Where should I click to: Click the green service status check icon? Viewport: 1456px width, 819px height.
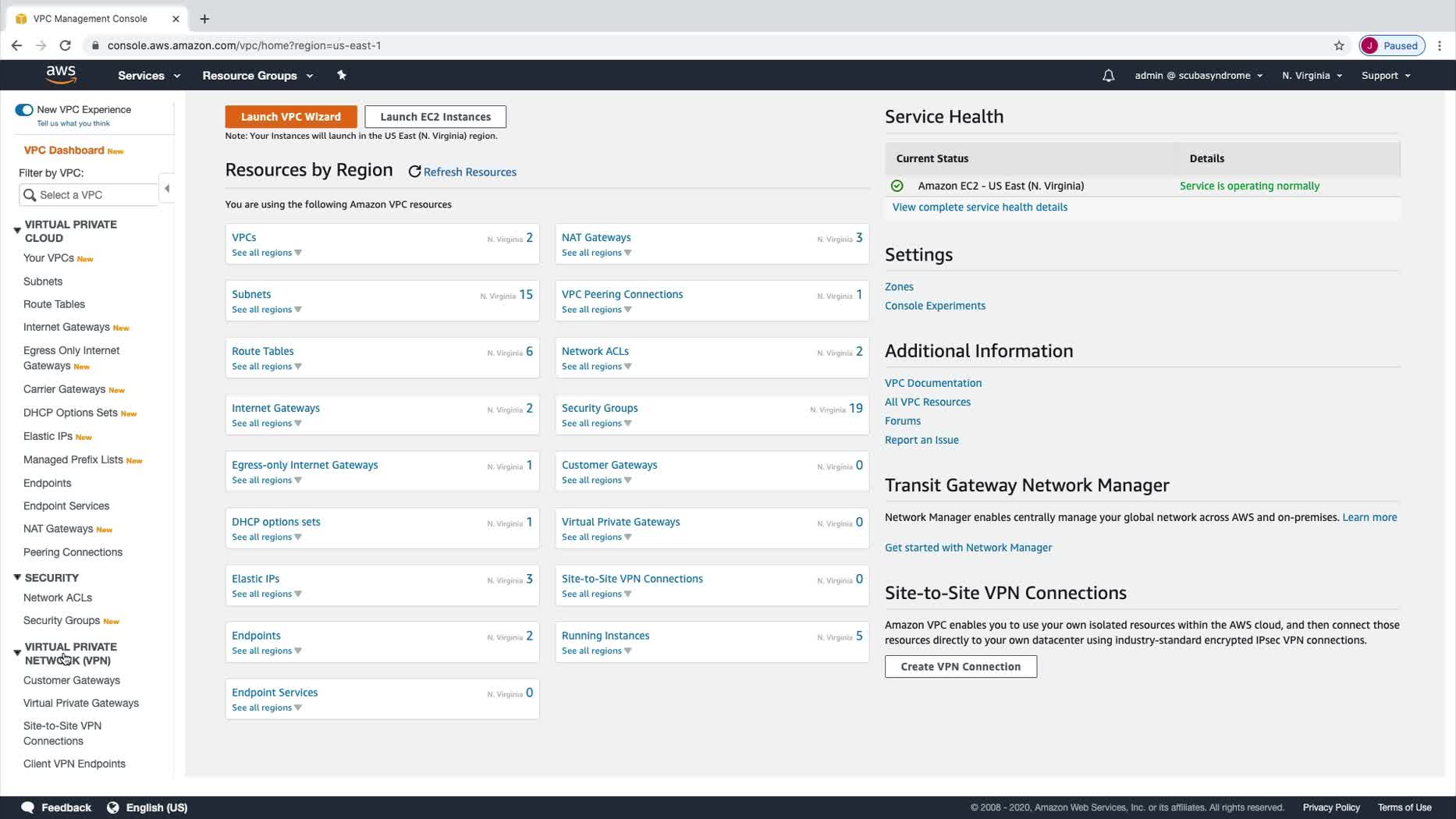897,186
